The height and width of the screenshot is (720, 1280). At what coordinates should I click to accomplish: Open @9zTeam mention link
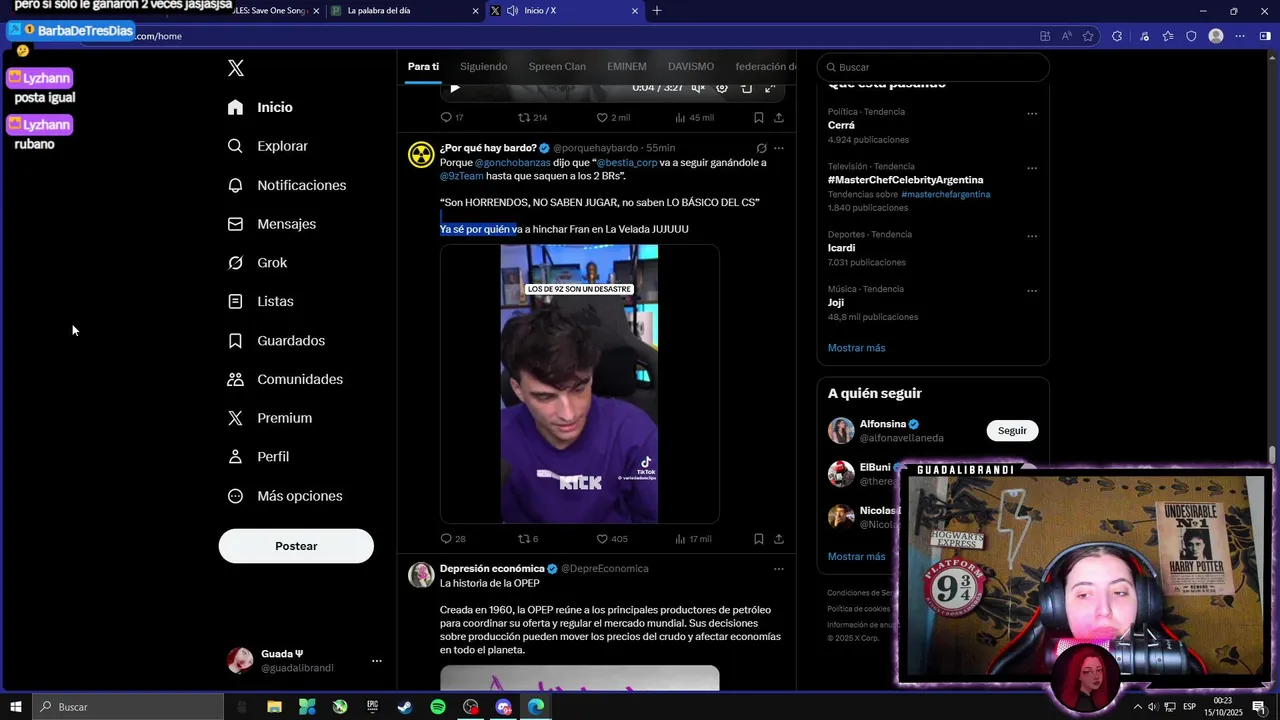462,176
